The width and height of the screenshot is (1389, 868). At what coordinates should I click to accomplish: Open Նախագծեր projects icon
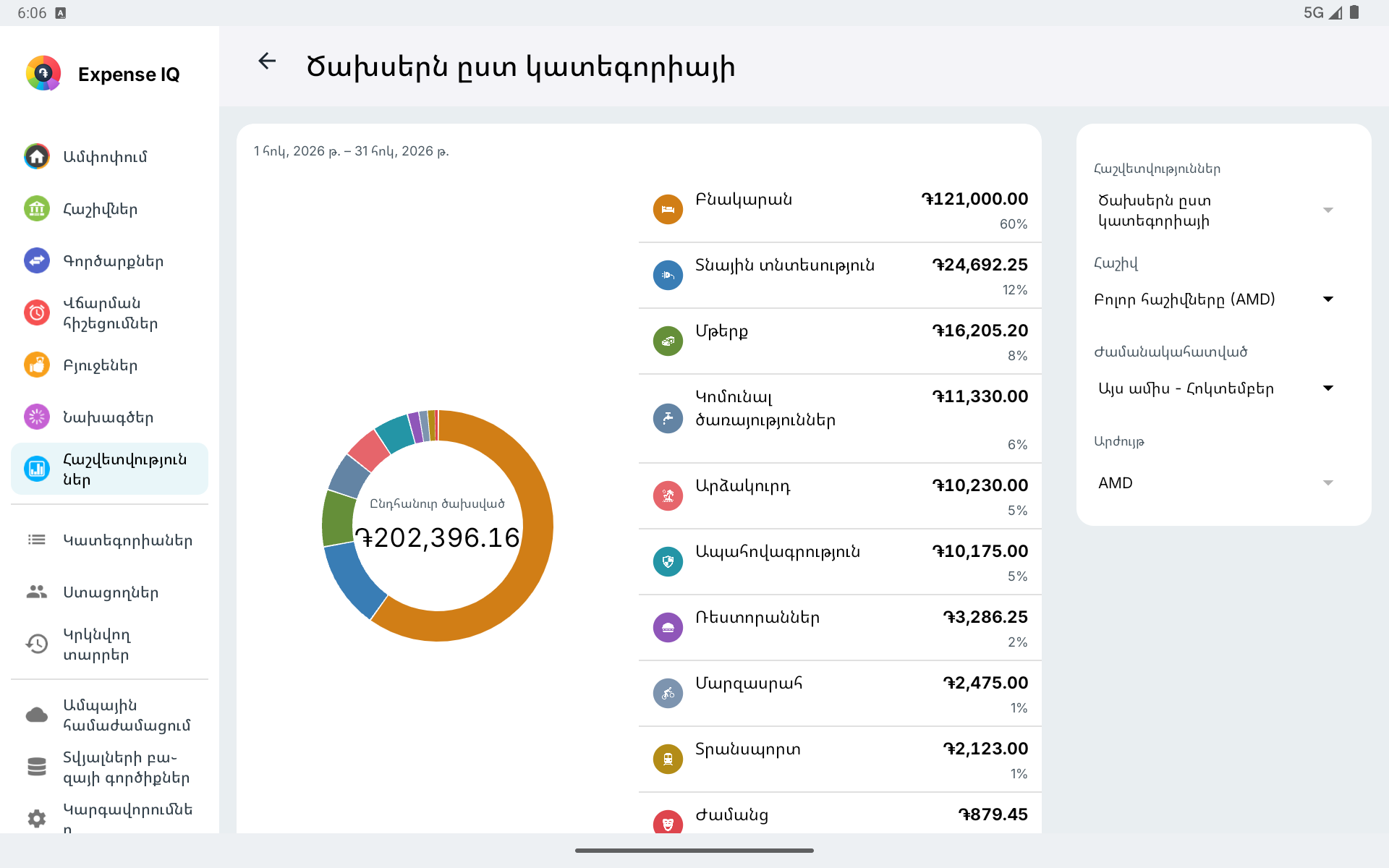point(37,417)
